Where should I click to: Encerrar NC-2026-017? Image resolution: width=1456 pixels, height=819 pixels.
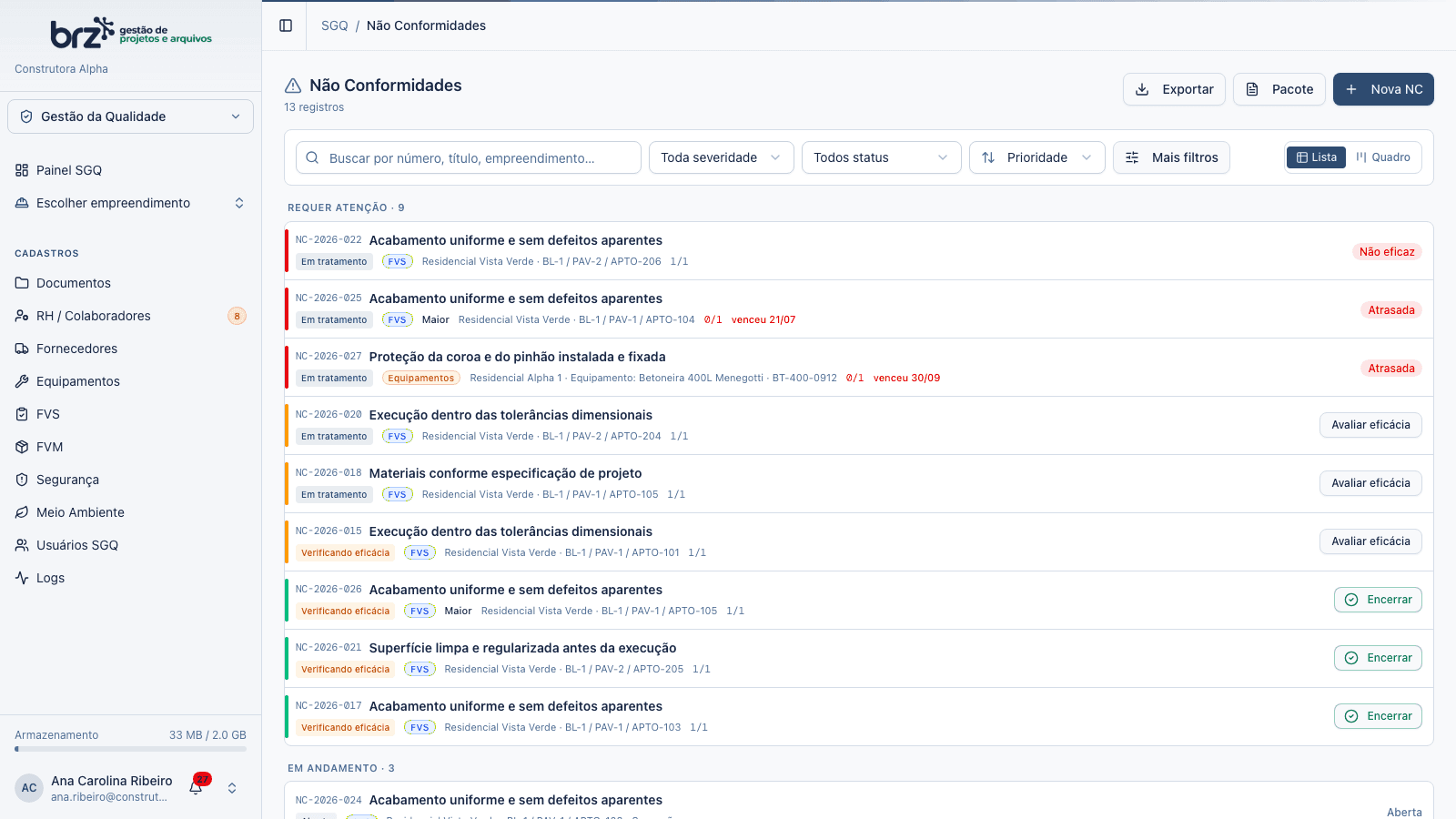[x=1378, y=716]
